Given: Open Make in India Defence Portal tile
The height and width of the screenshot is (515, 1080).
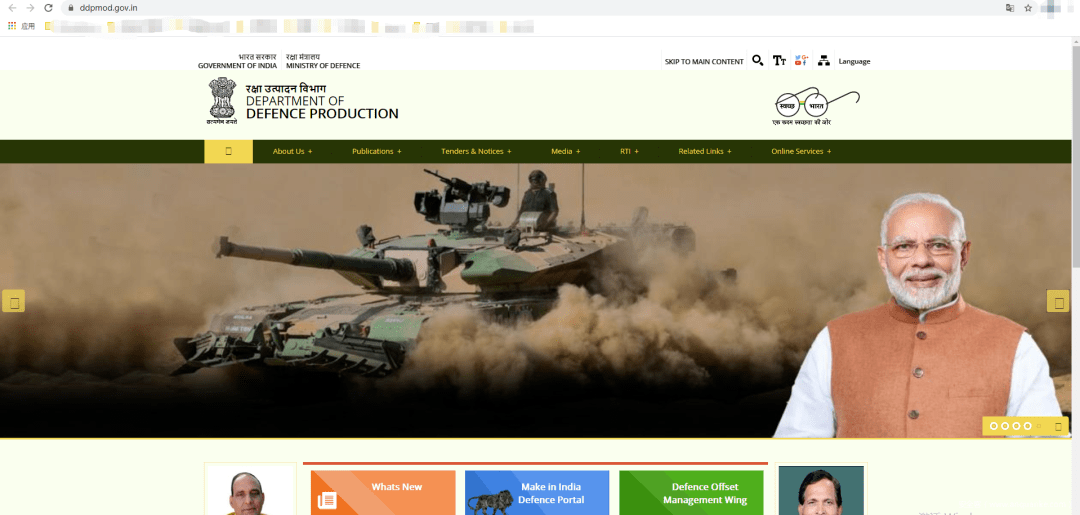Looking at the screenshot, I should 537,492.
